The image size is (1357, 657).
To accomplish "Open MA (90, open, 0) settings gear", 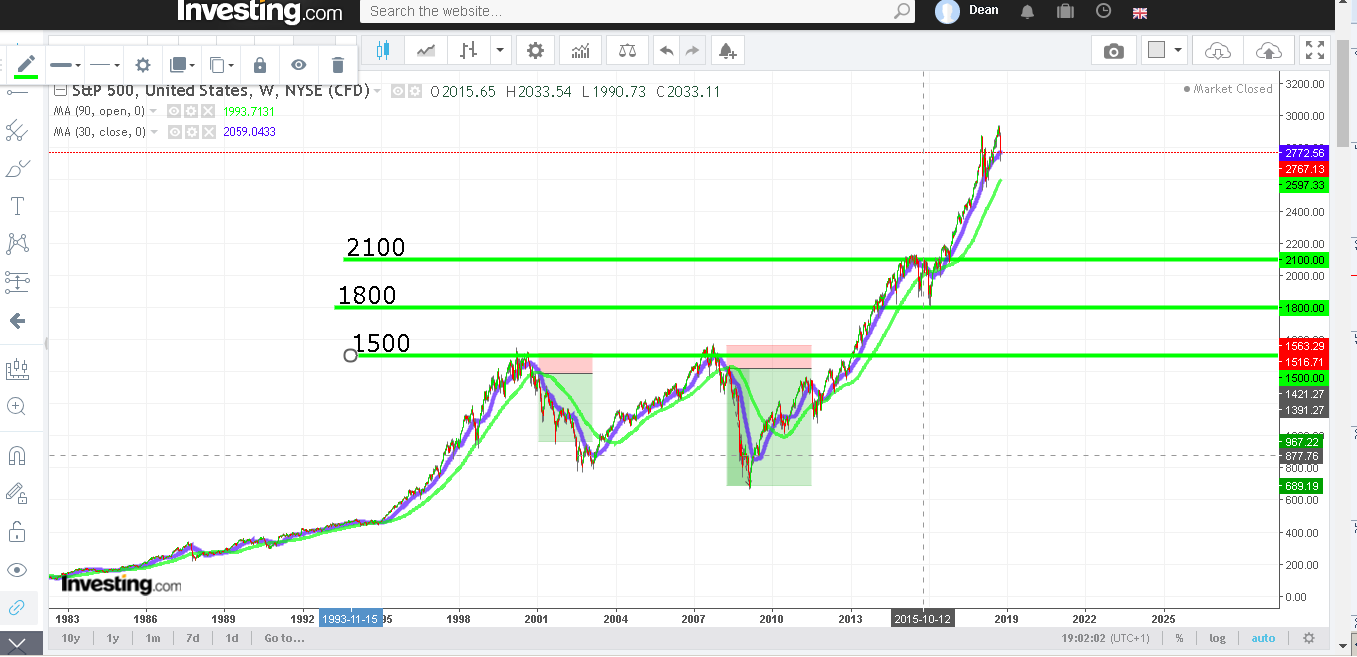I will click(191, 111).
